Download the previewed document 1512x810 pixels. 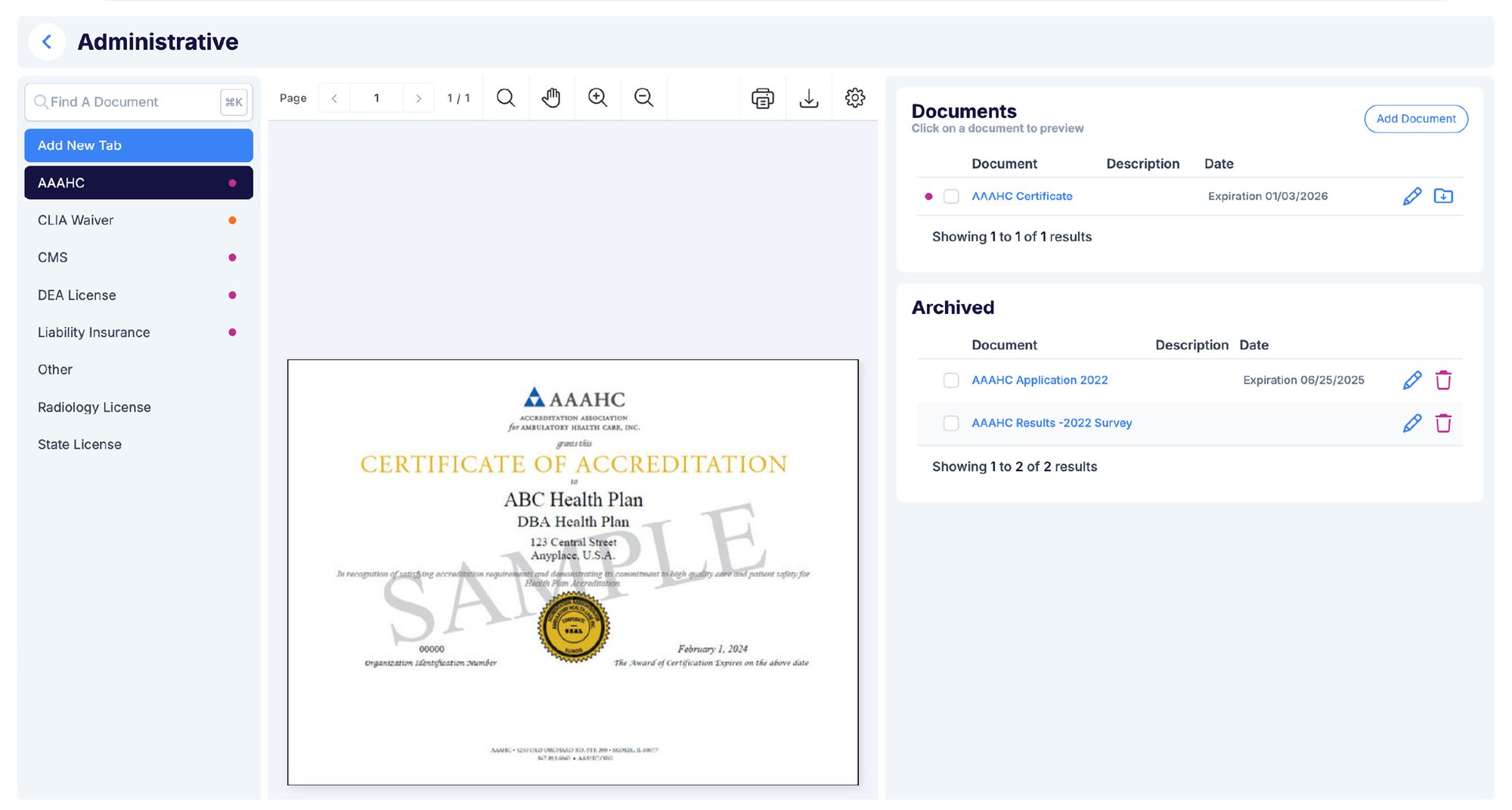[x=809, y=98]
